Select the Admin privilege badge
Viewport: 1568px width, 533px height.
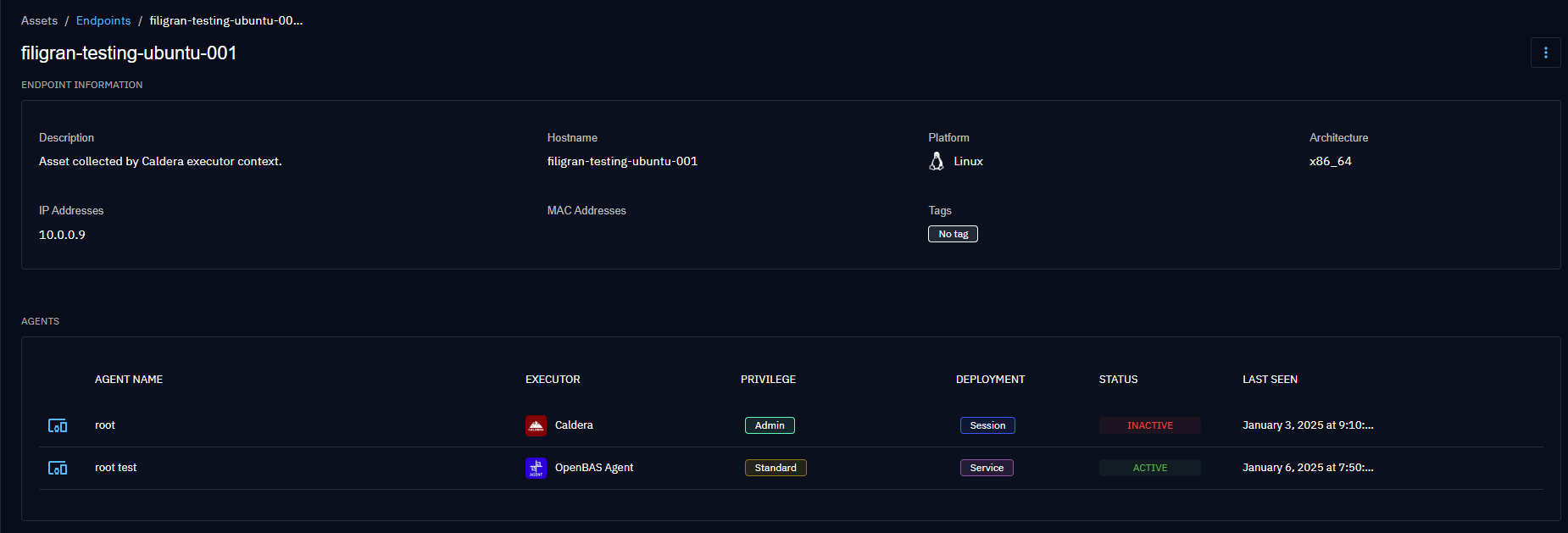(770, 425)
